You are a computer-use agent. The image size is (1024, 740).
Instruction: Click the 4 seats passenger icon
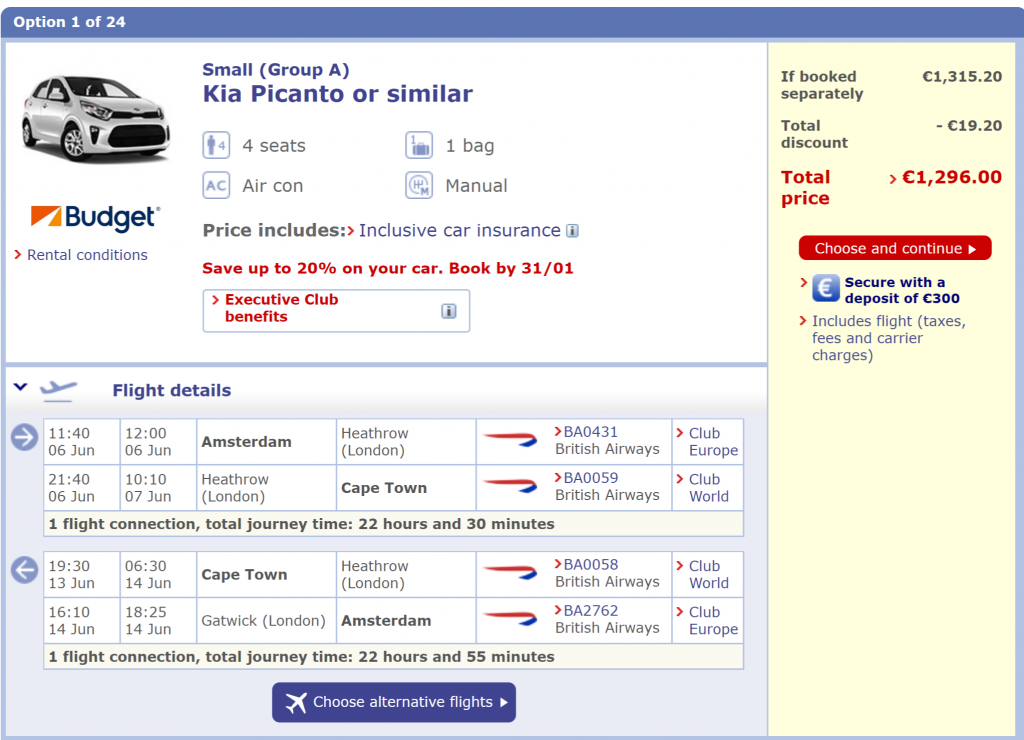216,145
